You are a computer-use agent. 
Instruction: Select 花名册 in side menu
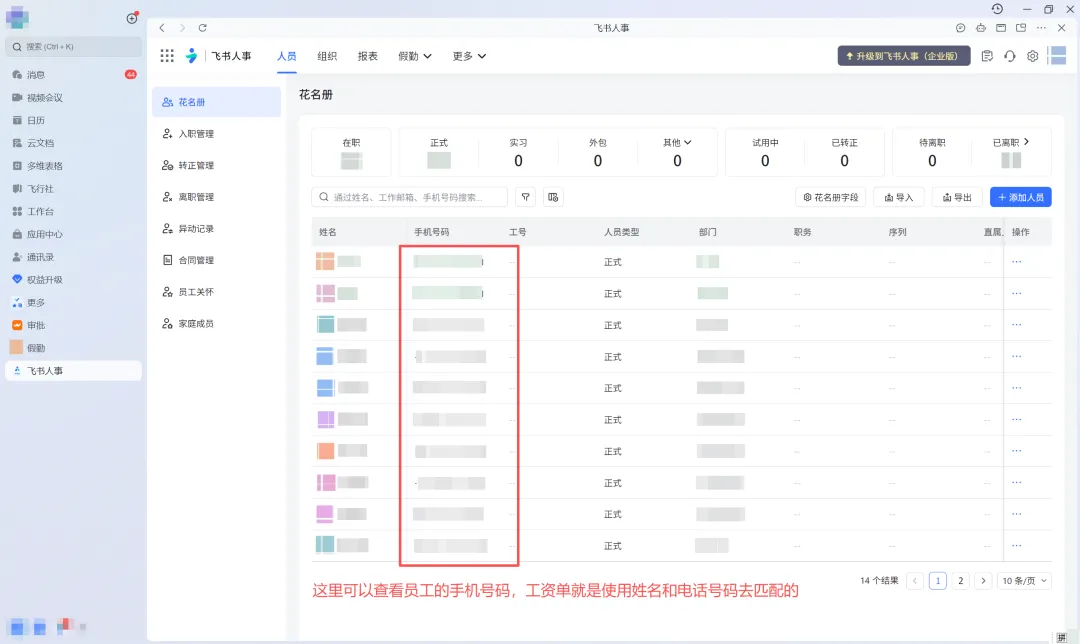pos(216,102)
